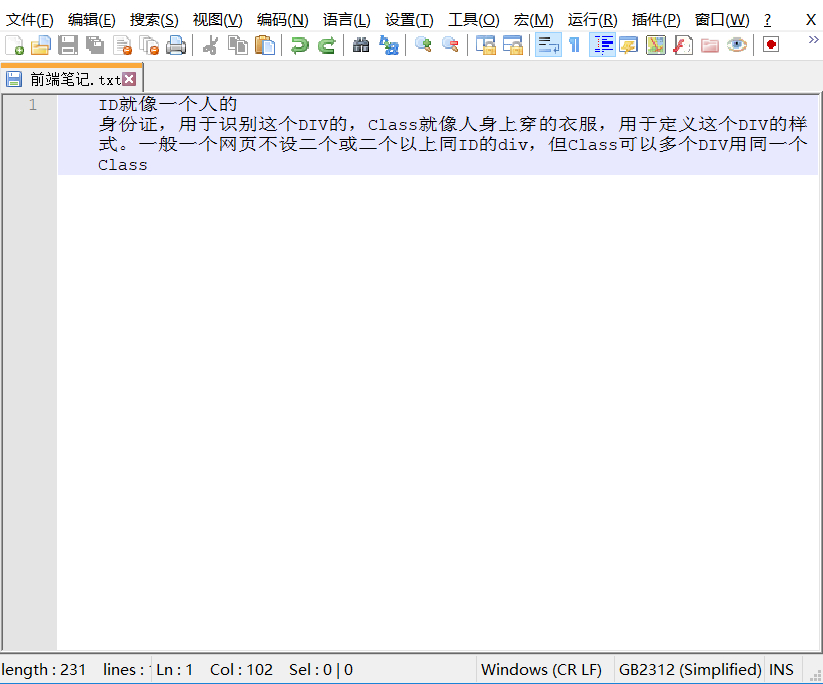Print the document with printer icon
Viewport: 823px width, 684px height.
point(176,45)
